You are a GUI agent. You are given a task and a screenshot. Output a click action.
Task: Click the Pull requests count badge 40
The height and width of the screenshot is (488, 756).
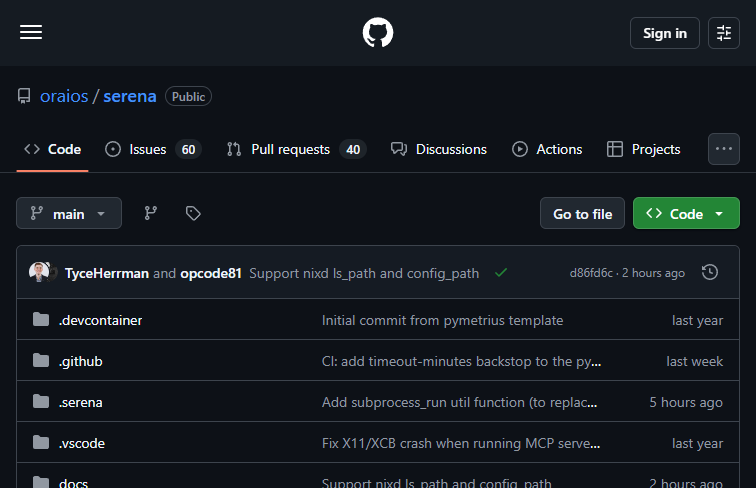point(353,149)
